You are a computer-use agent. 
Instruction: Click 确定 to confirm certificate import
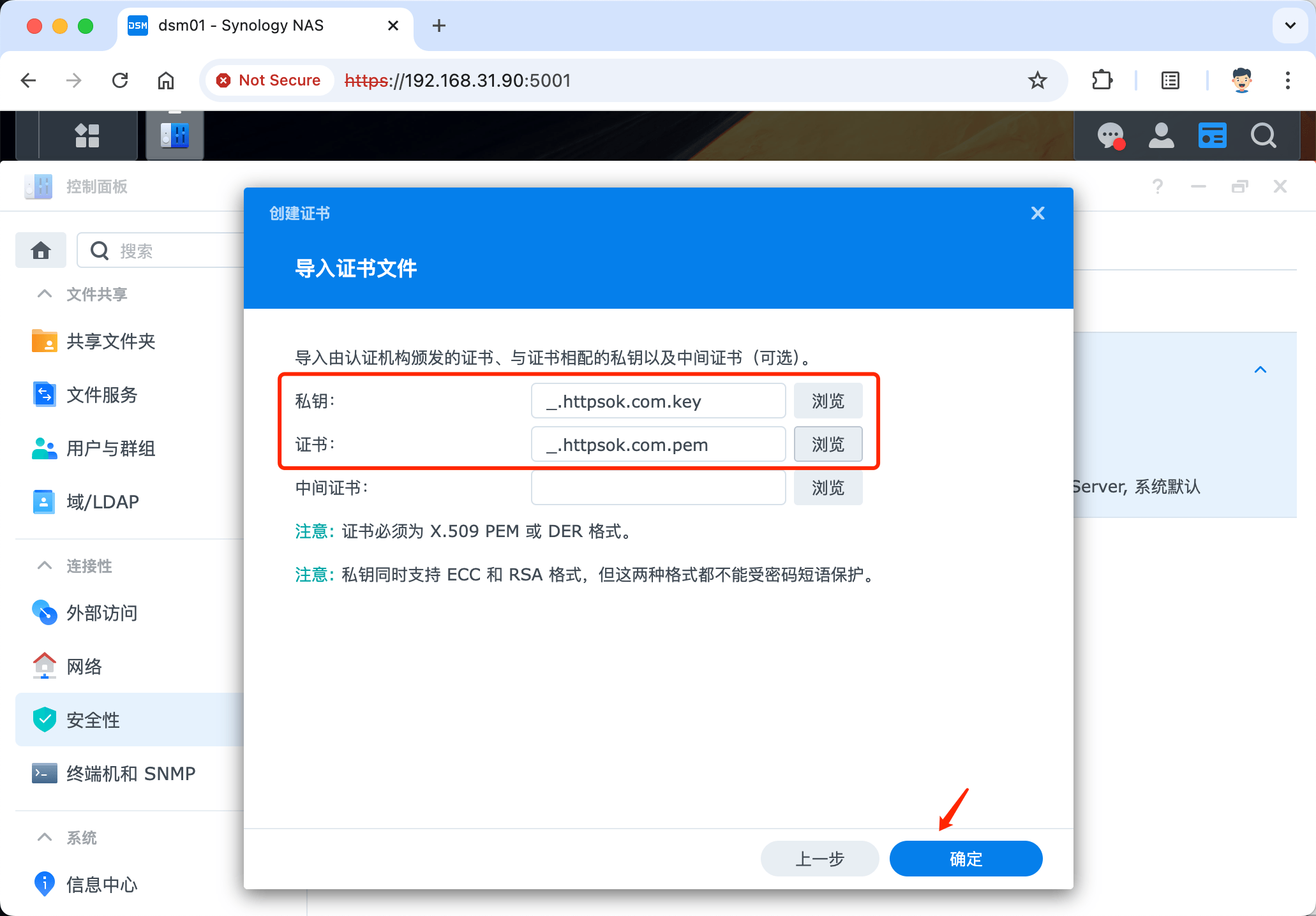[x=966, y=859]
